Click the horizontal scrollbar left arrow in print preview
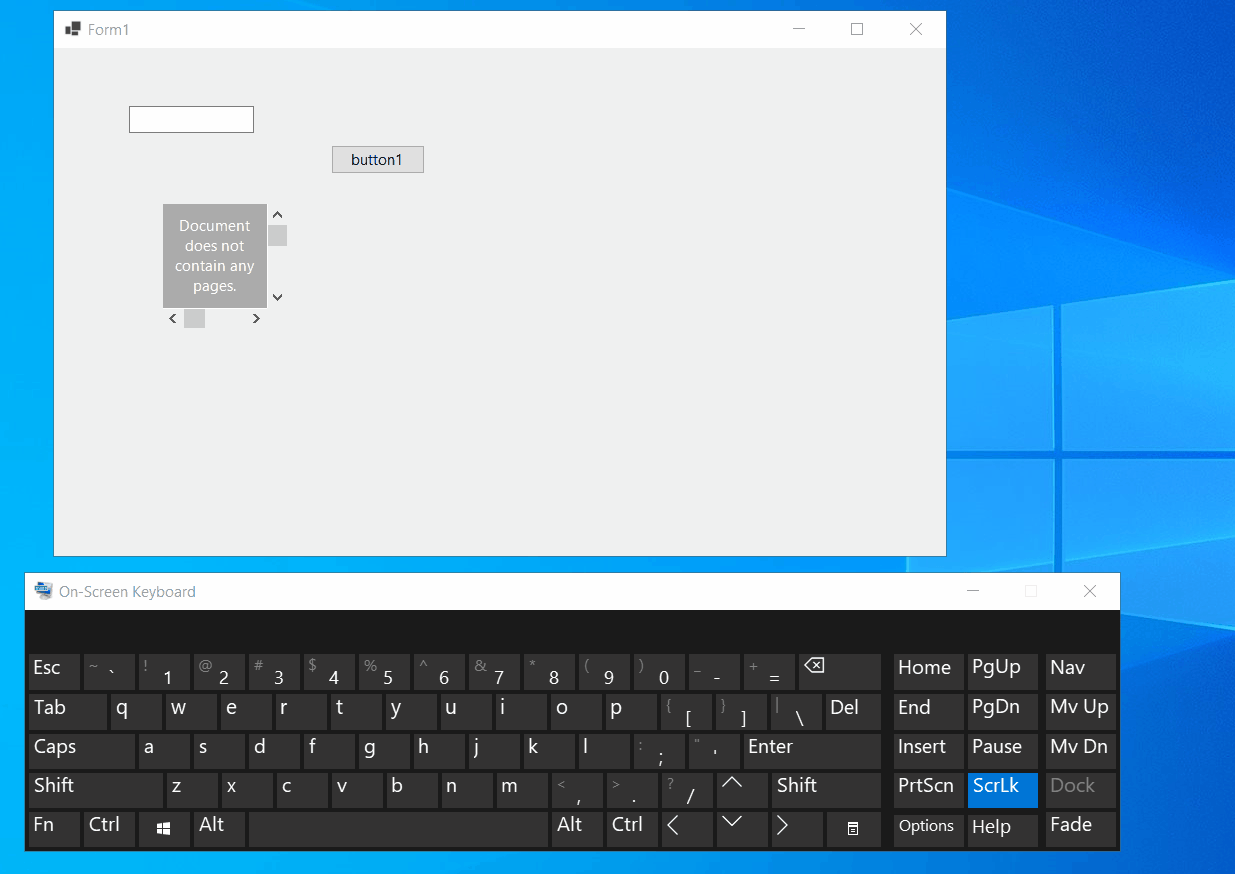The height and width of the screenshot is (874, 1235). coord(173,318)
